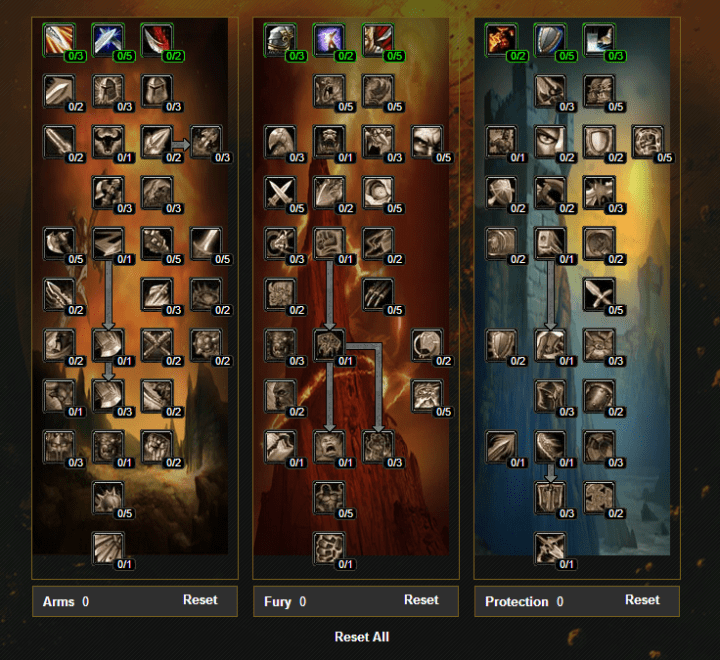Pick the red blade Arms talent in top row
This screenshot has height=660, width=720.
(x=158, y=39)
